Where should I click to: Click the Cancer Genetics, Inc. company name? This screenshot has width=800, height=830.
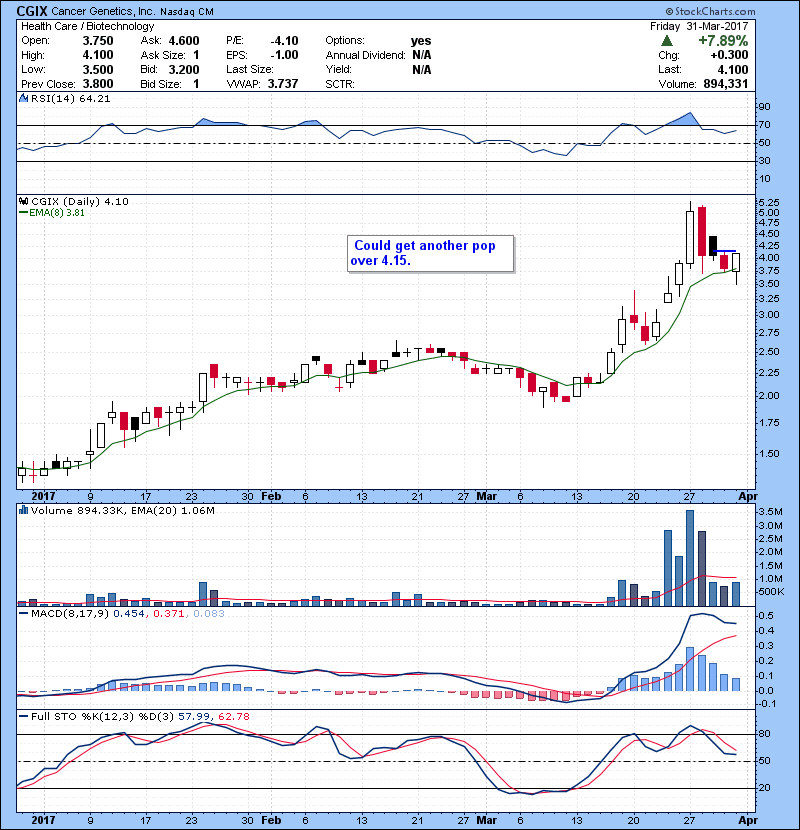pos(104,12)
